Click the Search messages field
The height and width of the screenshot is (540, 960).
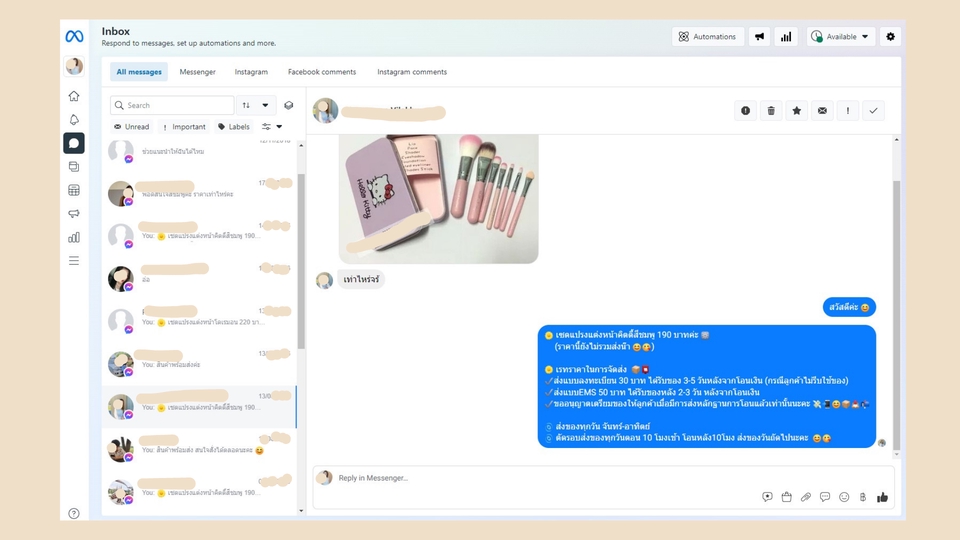click(x=172, y=105)
